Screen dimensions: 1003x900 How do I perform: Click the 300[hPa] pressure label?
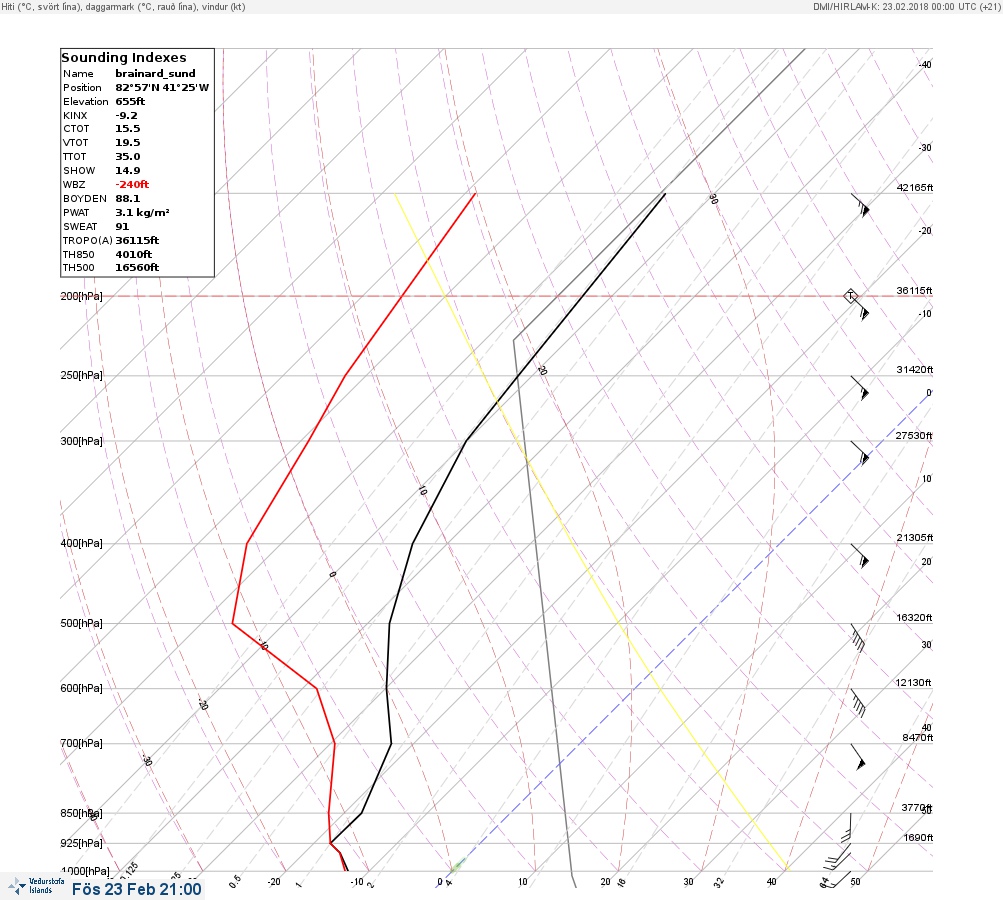tap(81, 441)
